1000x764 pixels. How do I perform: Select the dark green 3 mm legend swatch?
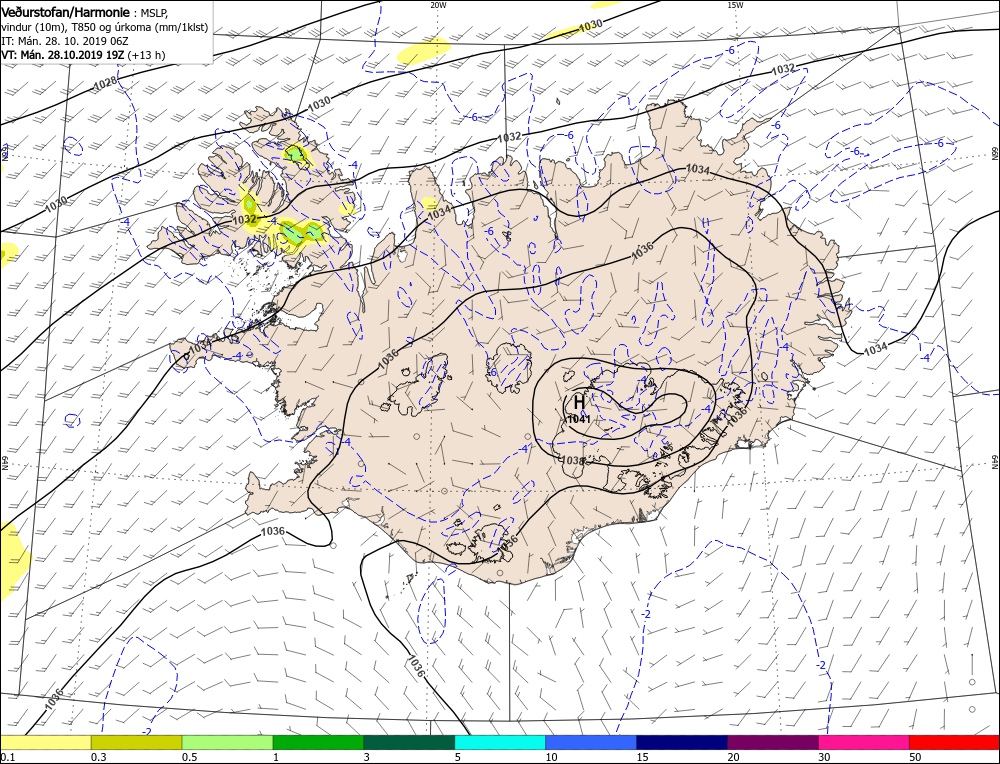point(409,742)
